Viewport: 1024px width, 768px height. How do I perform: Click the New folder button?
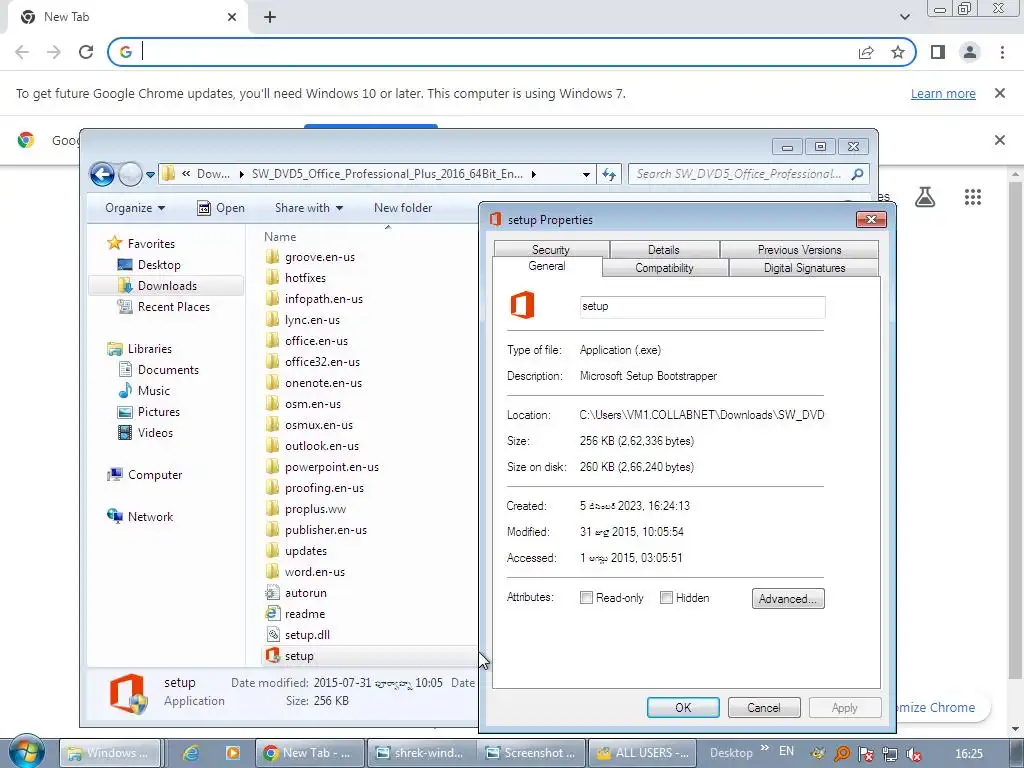[x=403, y=208]
